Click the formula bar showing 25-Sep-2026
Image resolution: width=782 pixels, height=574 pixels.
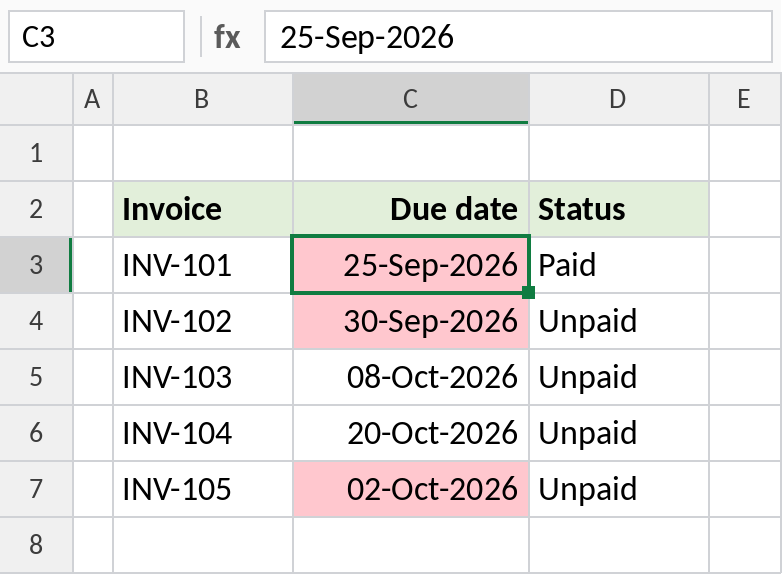coord(518,37)
